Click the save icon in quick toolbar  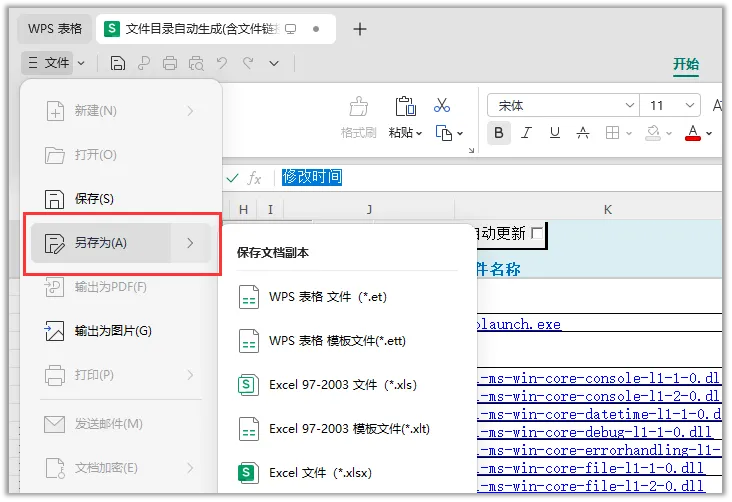pyautogui.click(x=118, y=63)
